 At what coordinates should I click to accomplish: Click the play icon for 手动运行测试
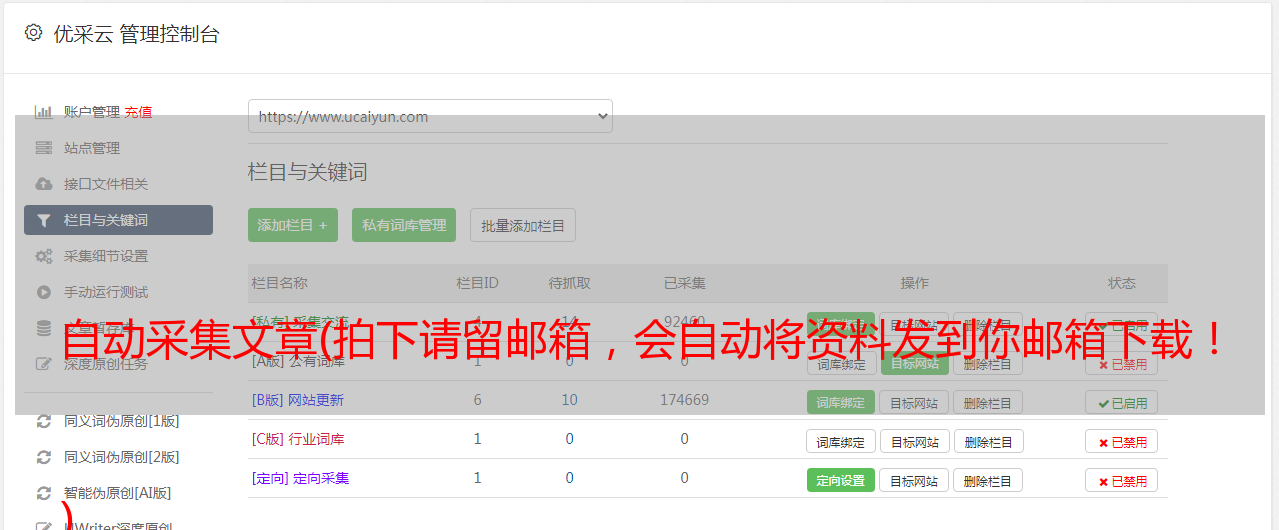click(44, 292)
